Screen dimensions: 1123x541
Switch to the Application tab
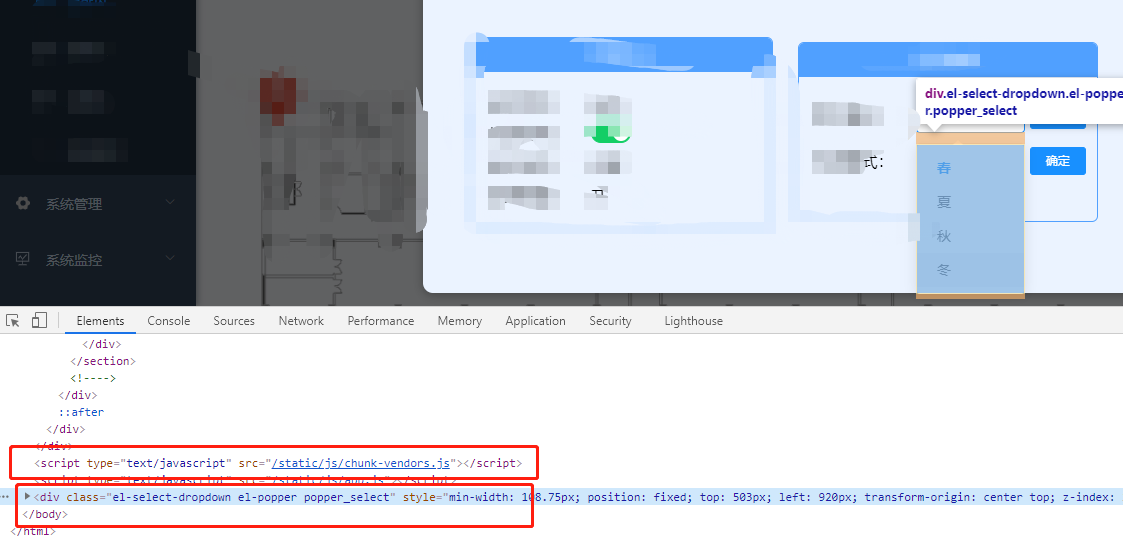click(x=536, y=321)
